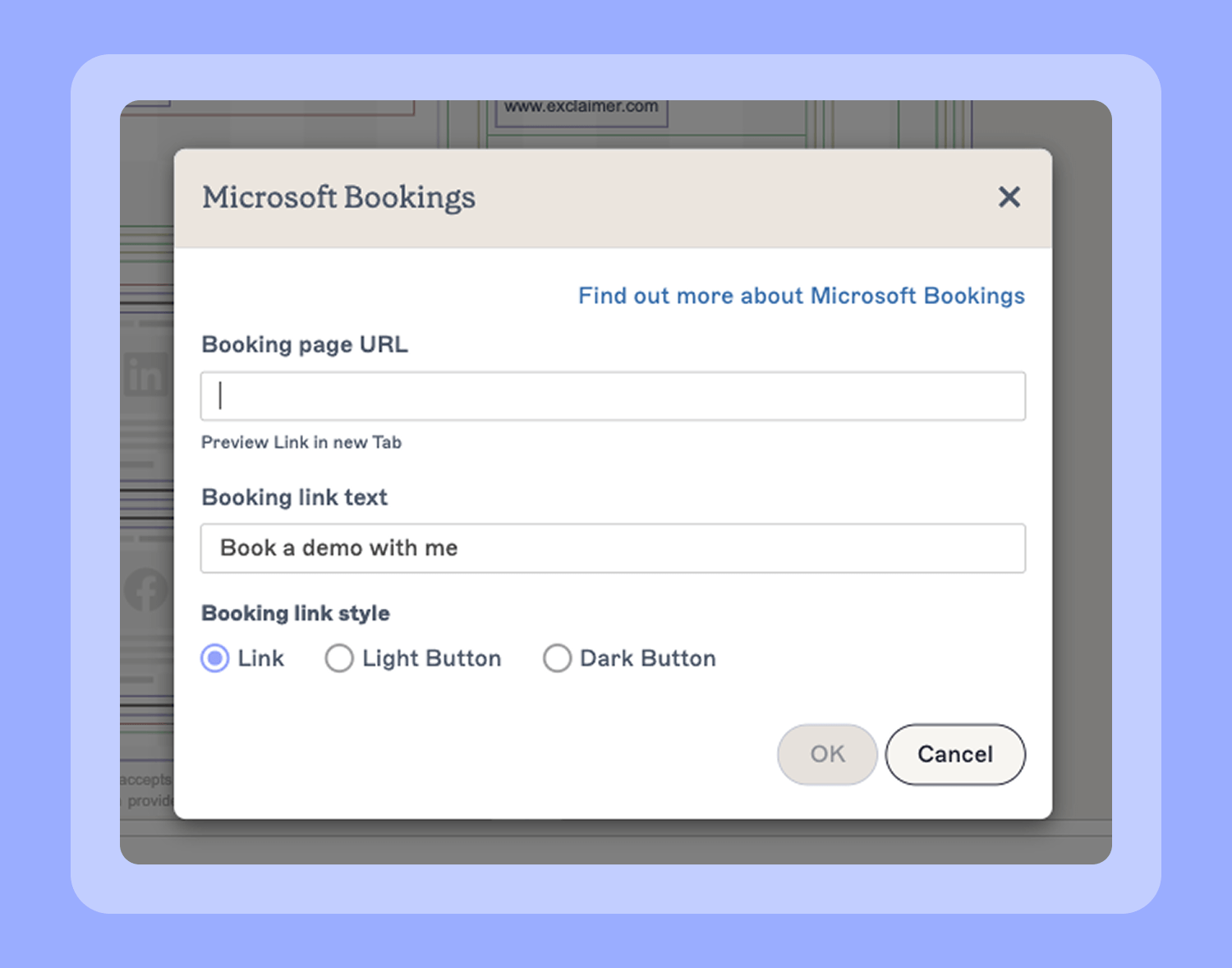
Task: Click the 'Light Button' option label text
Action: coord(431,658)
